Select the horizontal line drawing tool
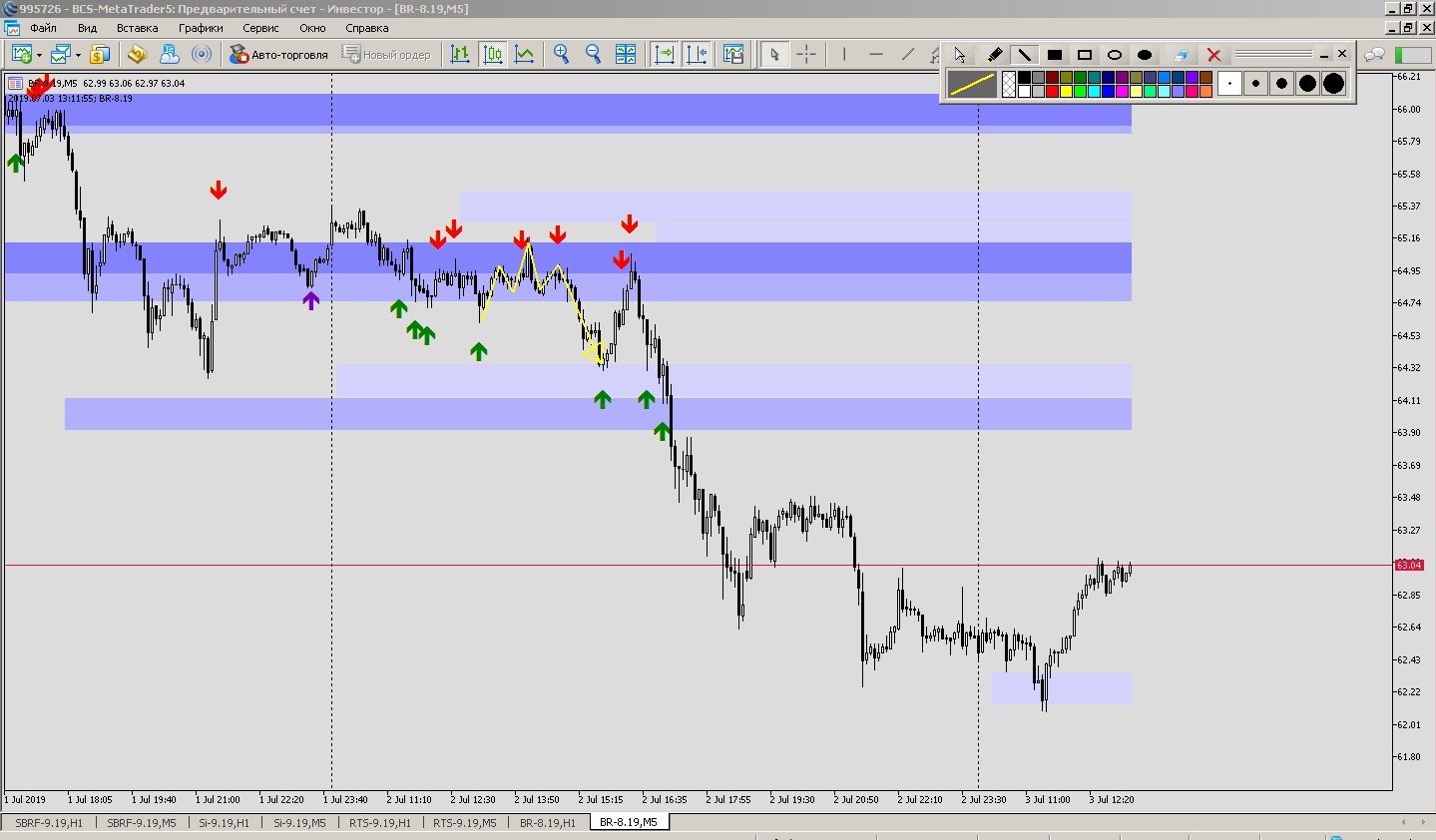1436x840 pixels. (876, 54)
